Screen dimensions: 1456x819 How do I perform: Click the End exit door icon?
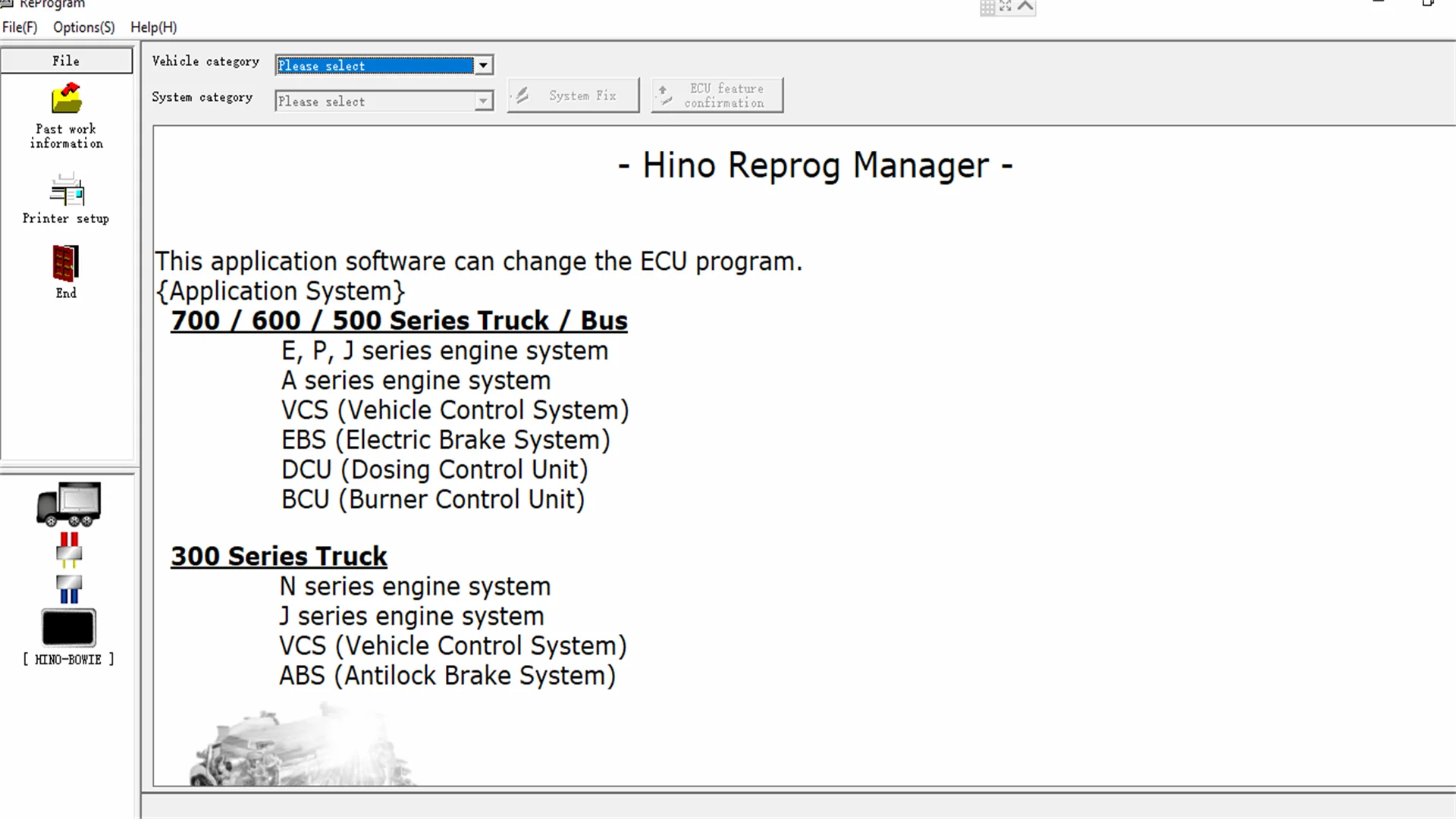(x=66, y=263)
